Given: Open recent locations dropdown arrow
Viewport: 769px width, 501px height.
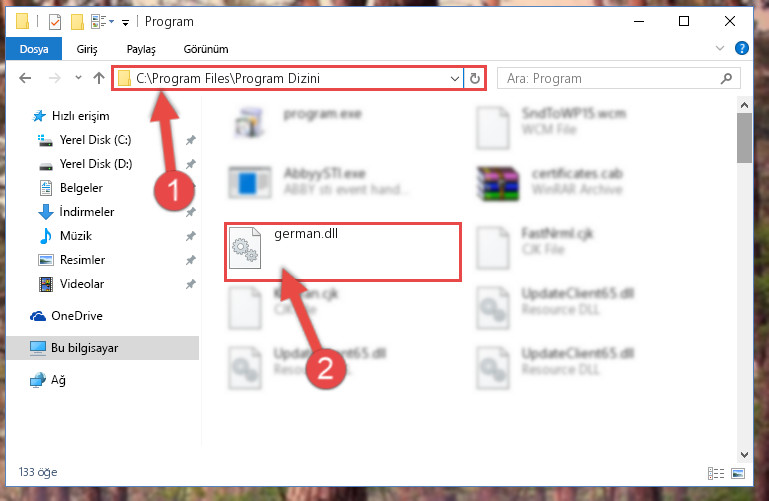Looking at the screenshot, I should (x=78, y=78).
